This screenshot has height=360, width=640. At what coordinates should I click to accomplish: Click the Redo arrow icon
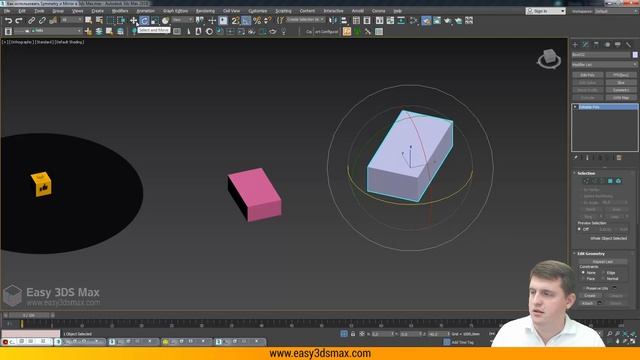19,20
